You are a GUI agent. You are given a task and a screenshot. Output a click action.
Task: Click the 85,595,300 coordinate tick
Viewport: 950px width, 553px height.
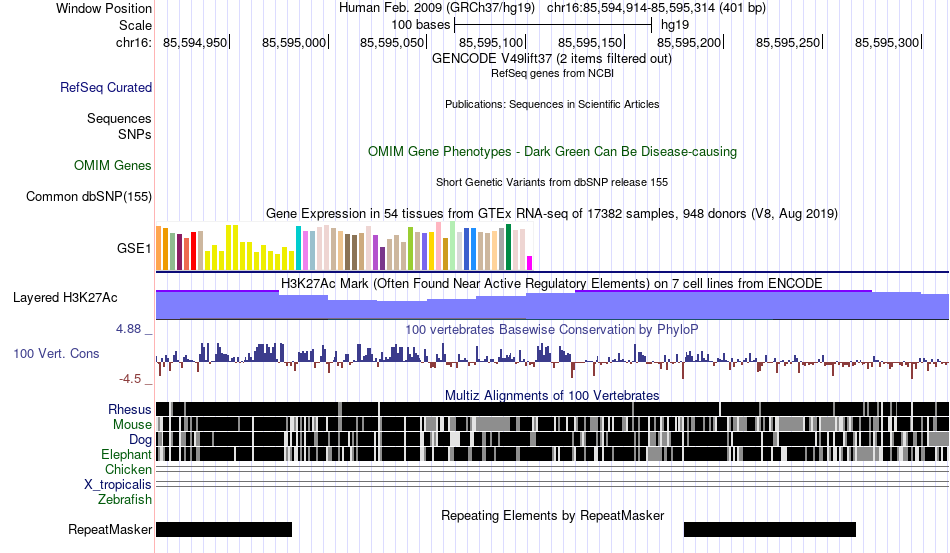[x=888, y=42]
